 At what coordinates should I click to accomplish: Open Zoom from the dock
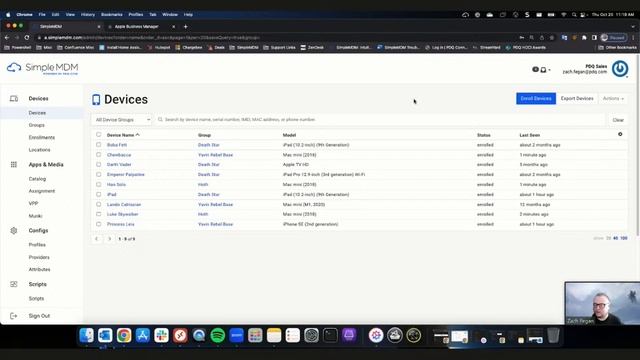tap(237, 336)
